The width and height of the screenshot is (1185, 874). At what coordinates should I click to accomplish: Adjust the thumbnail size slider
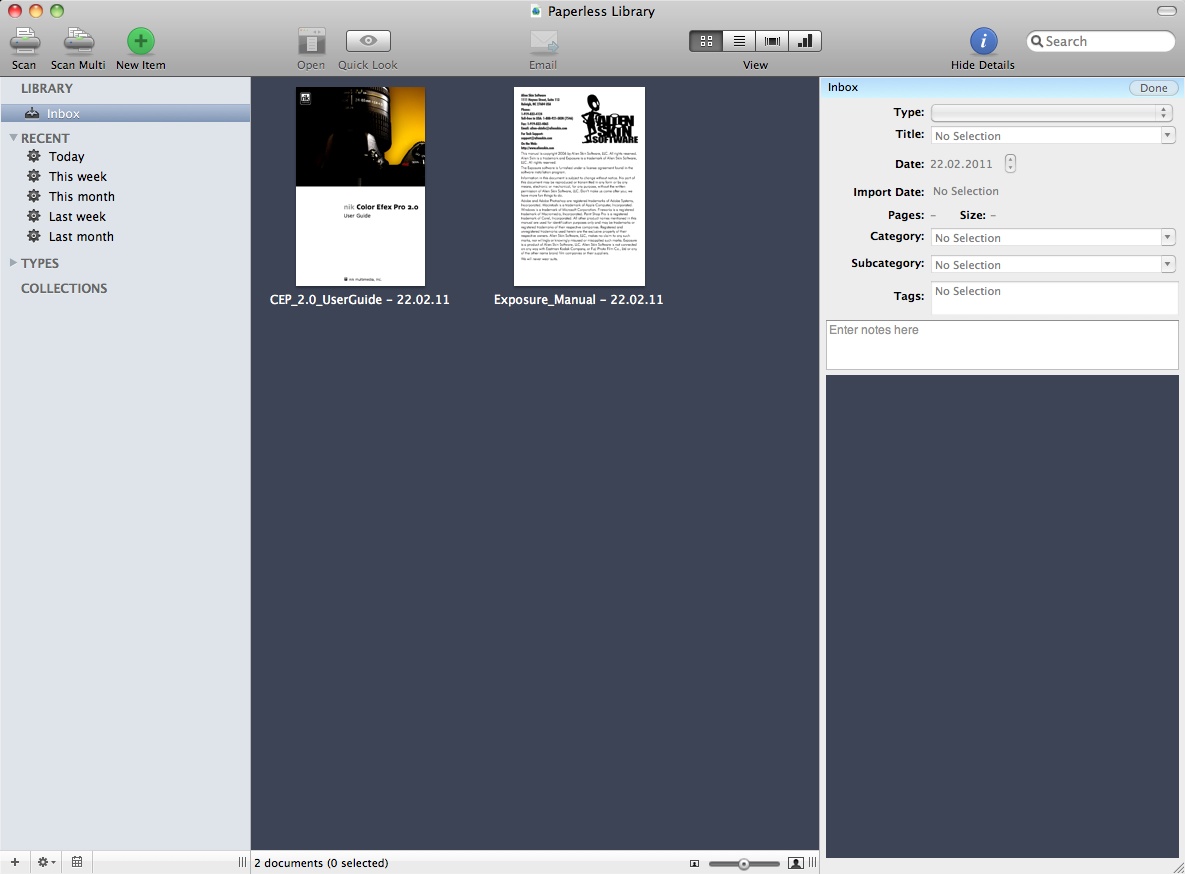tap(744, 863)
